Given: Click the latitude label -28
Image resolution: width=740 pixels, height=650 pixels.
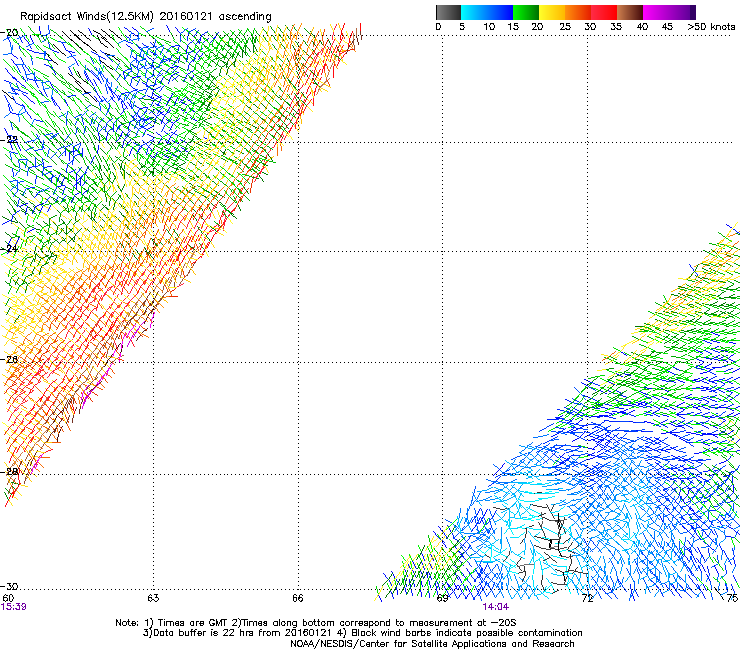Looking at the screenshot, I should pos(10,472).
